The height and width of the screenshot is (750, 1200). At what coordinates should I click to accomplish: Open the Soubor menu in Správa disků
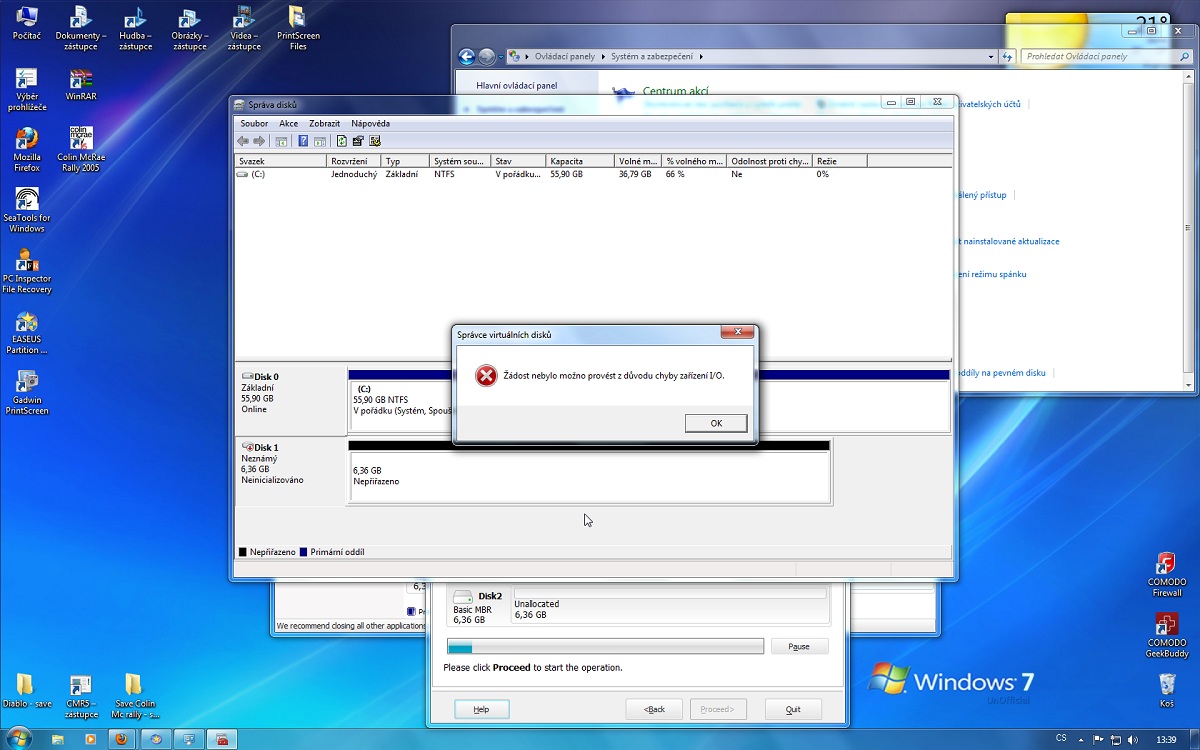254,123
